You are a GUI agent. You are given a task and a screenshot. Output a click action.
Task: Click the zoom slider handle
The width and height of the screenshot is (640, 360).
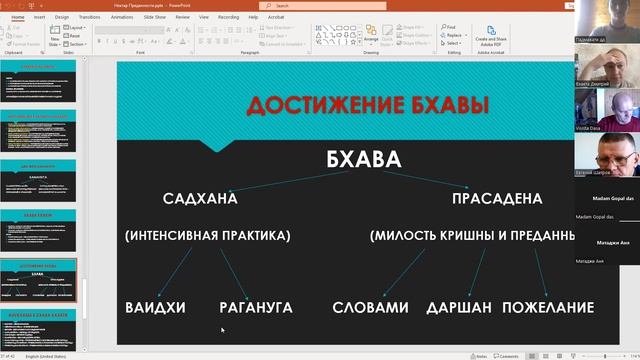tap(605, 356)
